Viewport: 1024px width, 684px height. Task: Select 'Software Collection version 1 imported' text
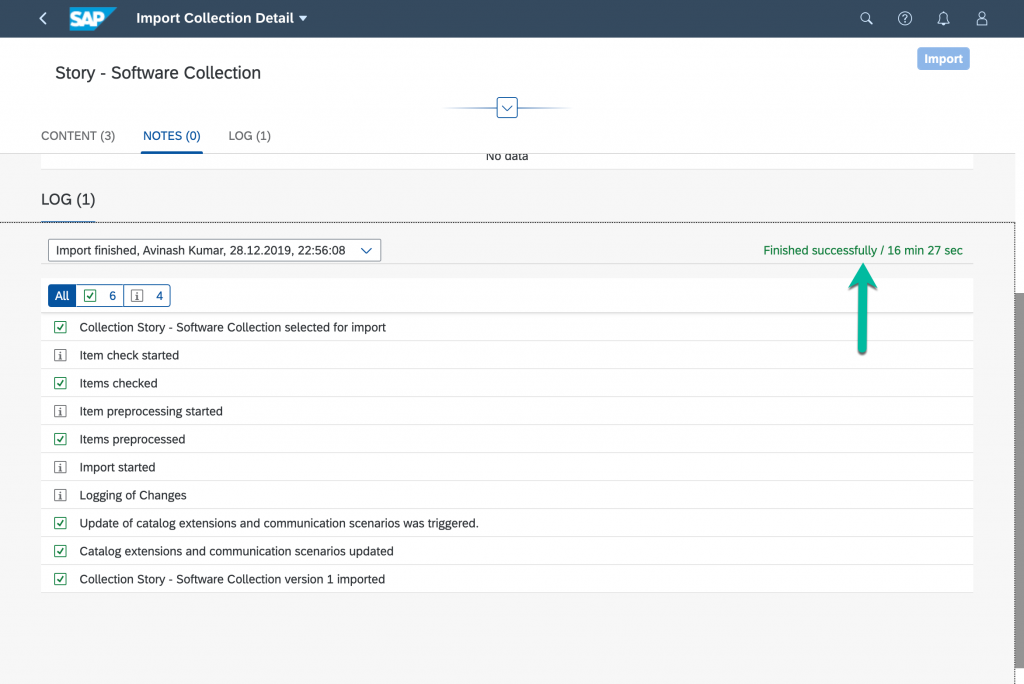click(232, 579)
